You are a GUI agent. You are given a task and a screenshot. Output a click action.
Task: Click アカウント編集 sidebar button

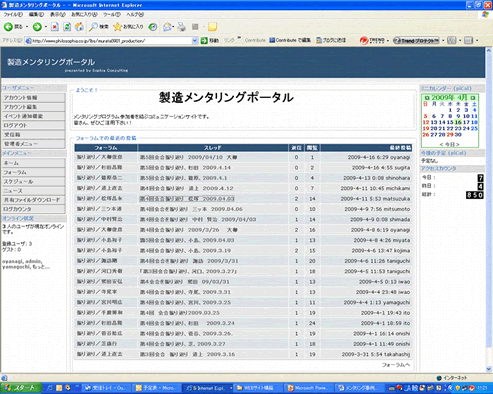pos(33,107)
